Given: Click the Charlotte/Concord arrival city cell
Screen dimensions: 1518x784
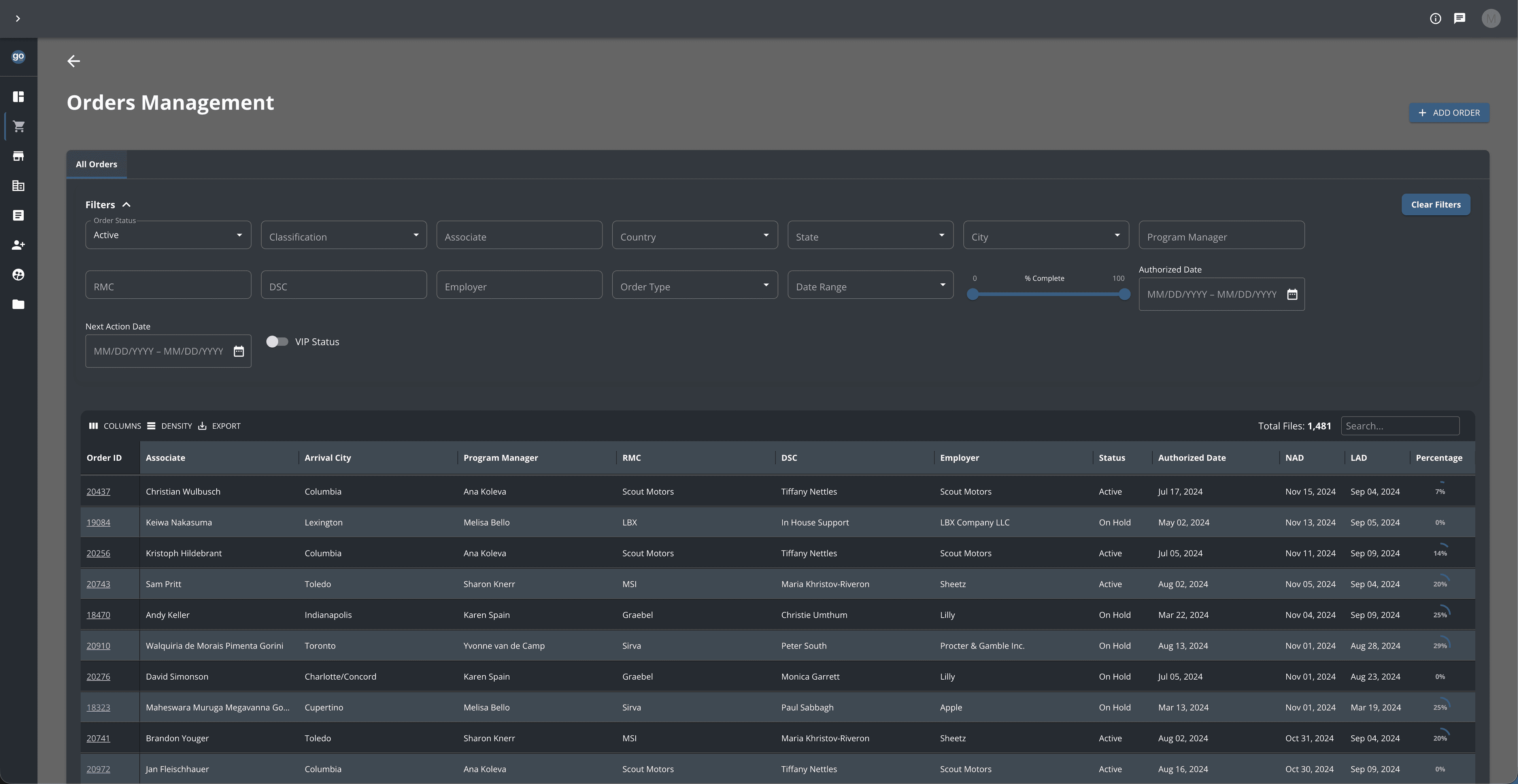Looking at the screenshot, I should [378, 677].
